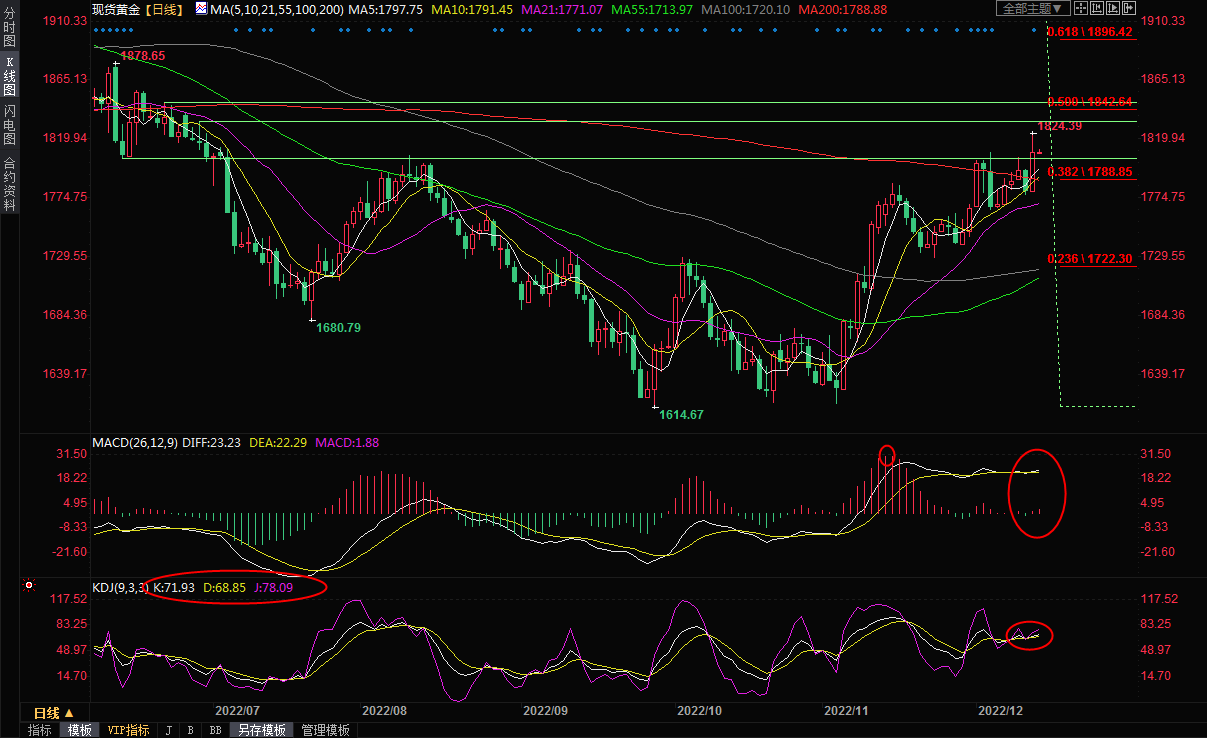
Task: Click the 另存模板 button
Action: coord(262,731)
